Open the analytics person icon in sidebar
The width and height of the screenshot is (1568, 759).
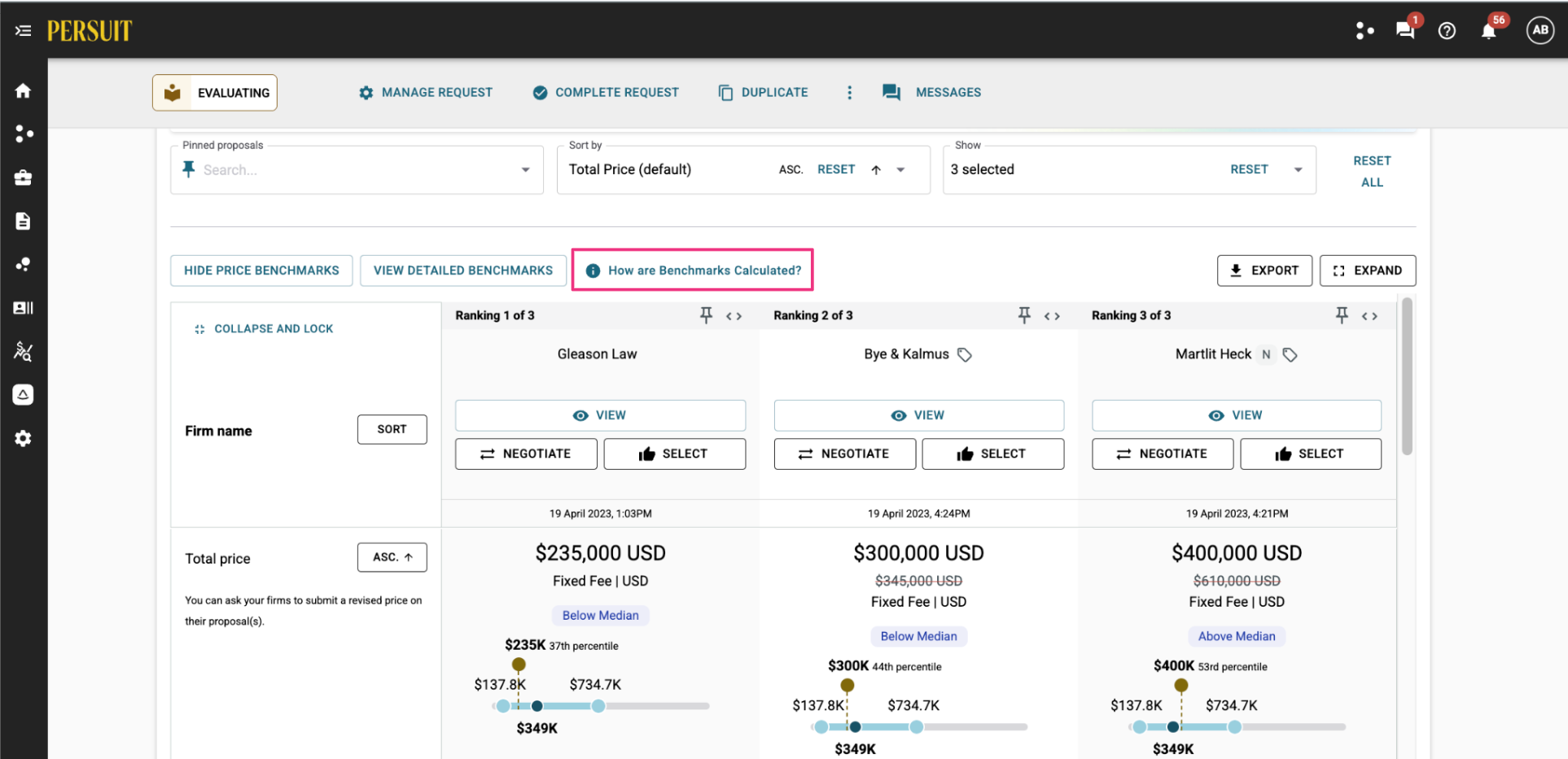23,351
